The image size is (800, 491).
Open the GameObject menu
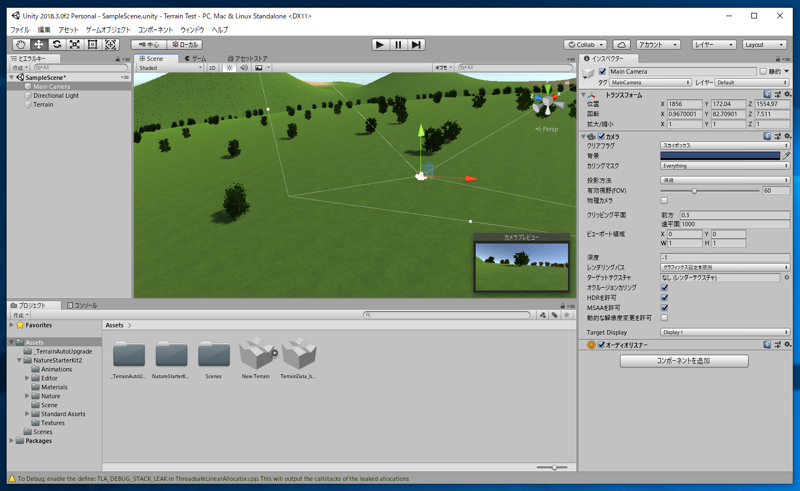108,30
